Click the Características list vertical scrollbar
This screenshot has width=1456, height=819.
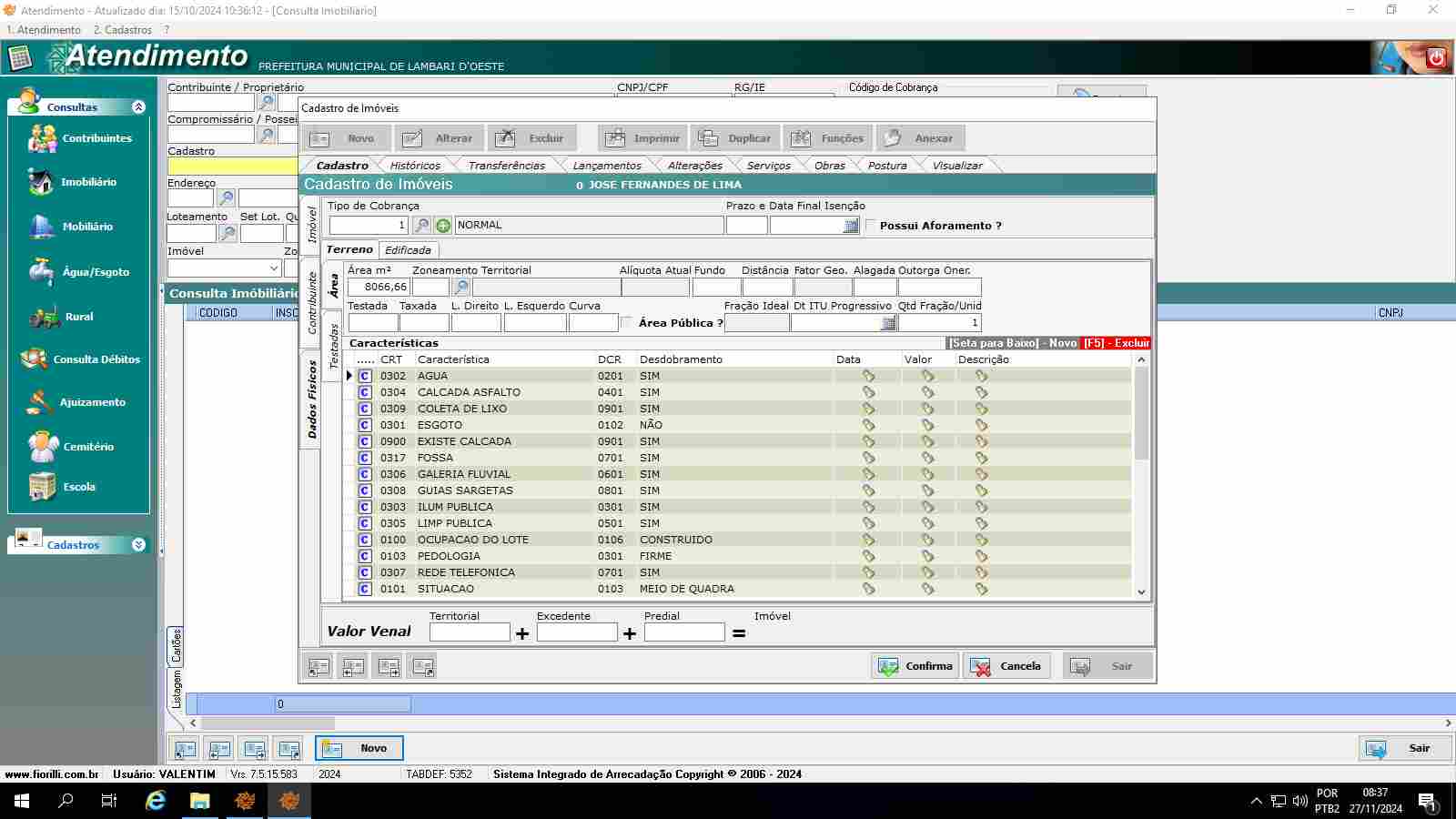(1141, 414)
